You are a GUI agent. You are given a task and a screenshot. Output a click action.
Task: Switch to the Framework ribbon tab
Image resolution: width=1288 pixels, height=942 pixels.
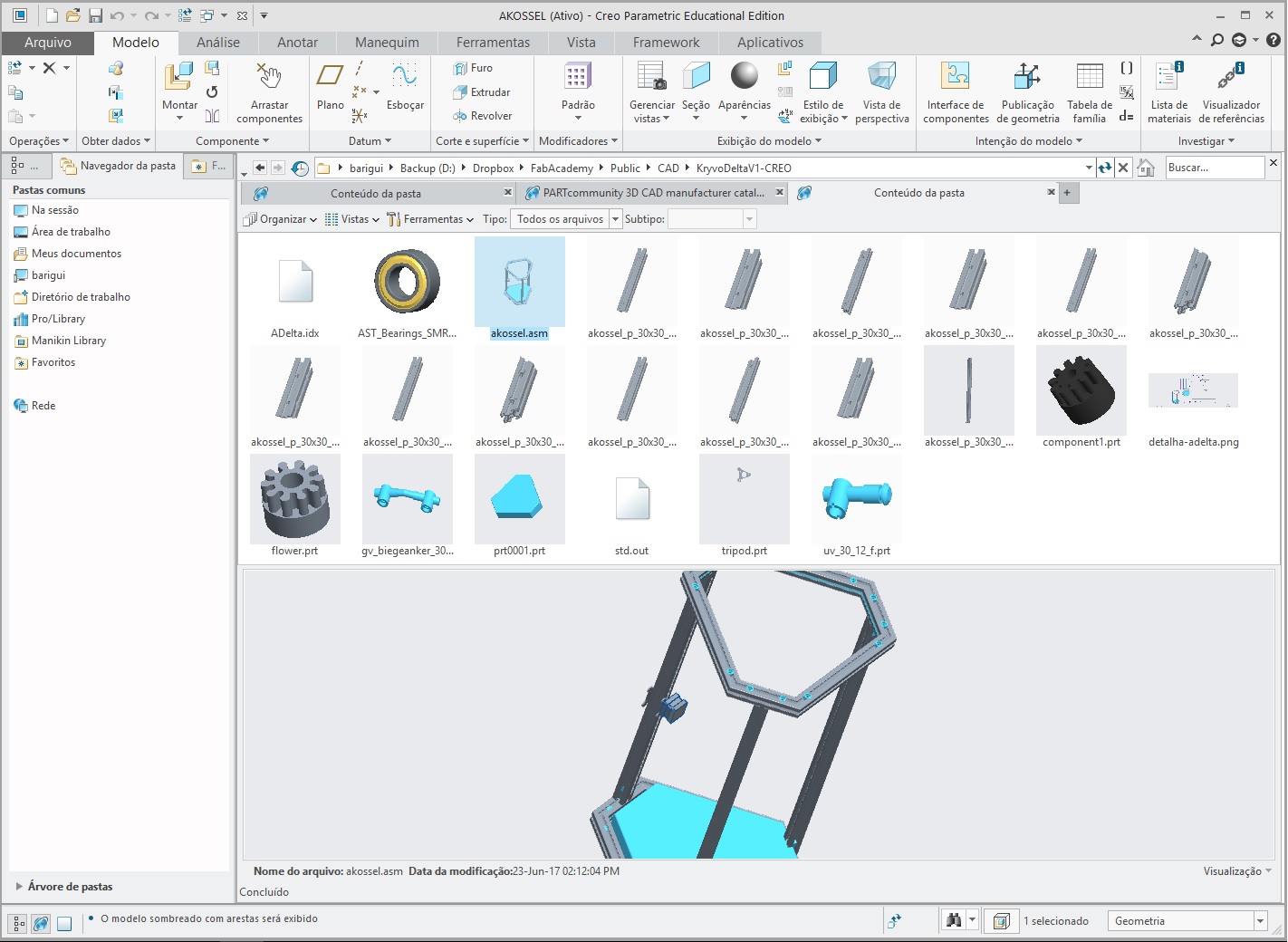coord(666,43)
